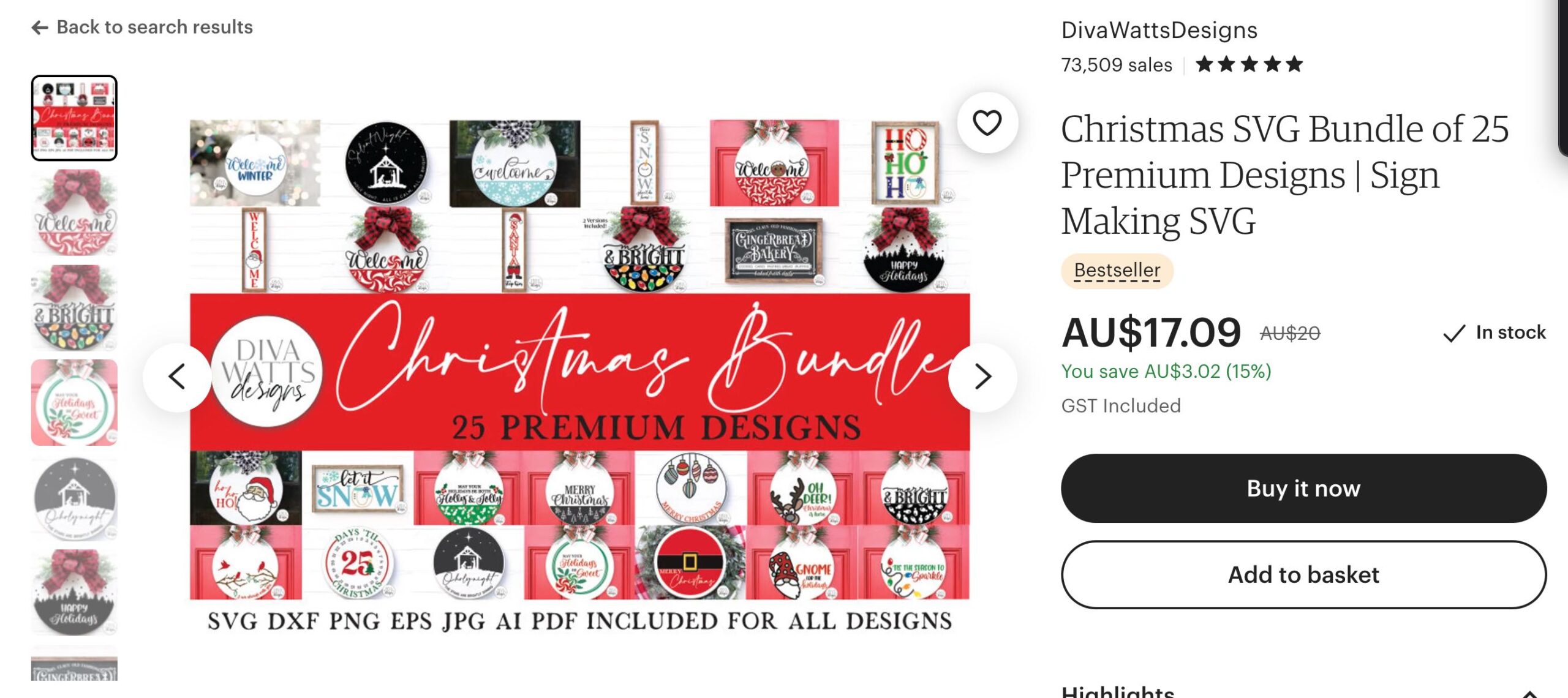Show previous product image with left arrow
1568x698 pixels.
177,377
